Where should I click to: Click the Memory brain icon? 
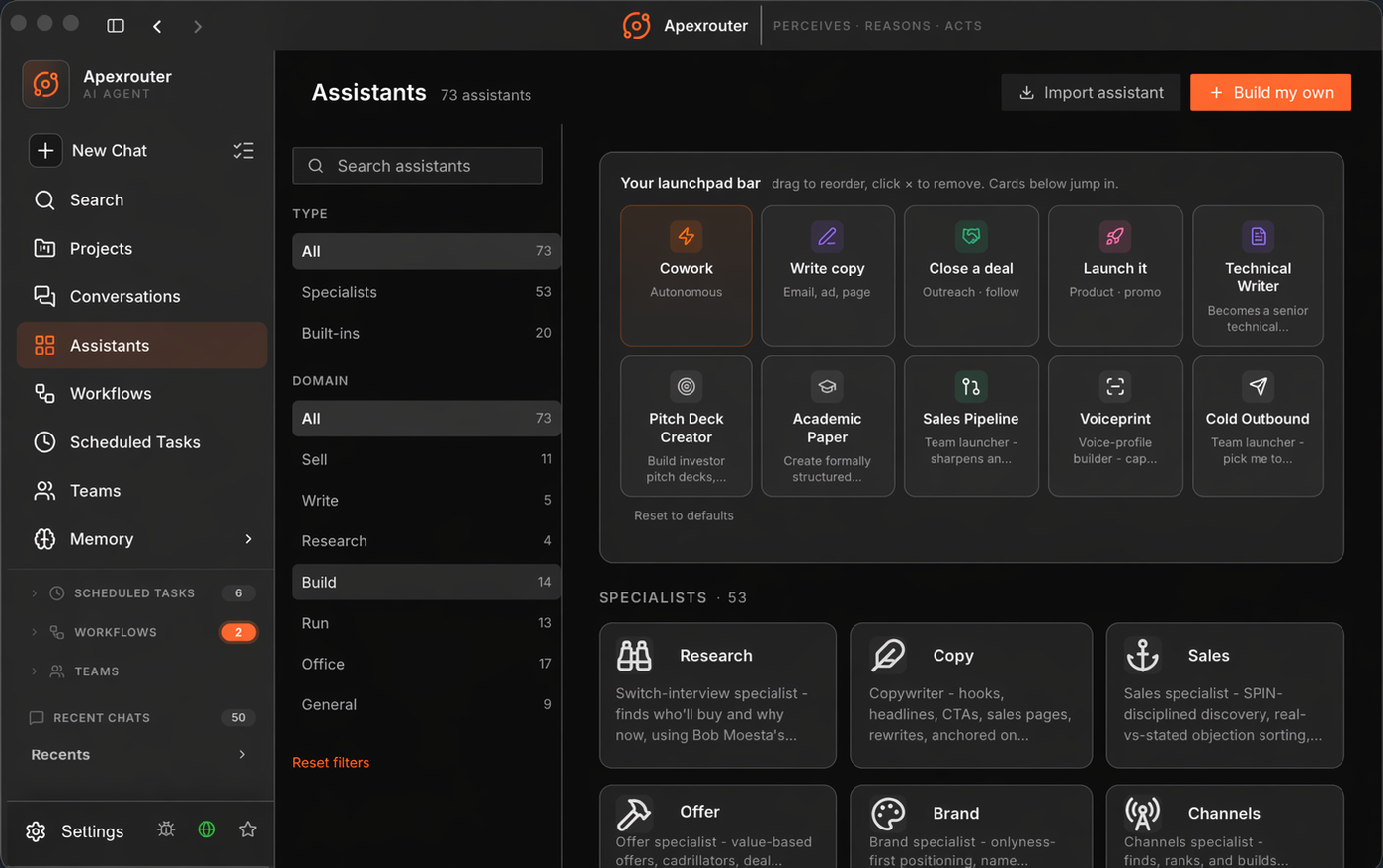click(x=44, y=539)
